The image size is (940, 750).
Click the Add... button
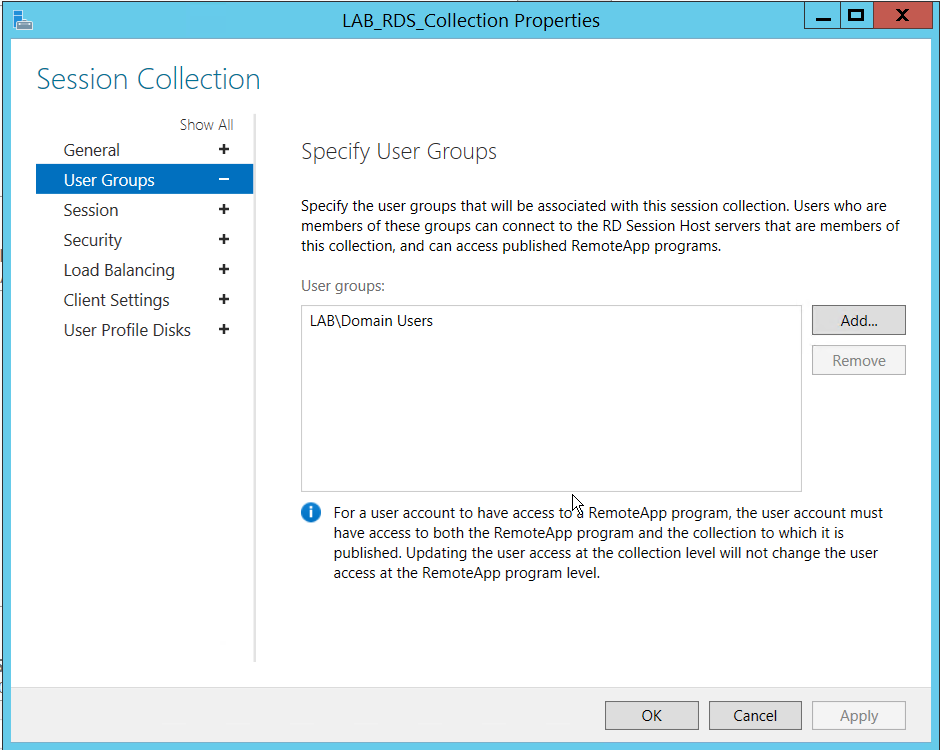[858, 321]
